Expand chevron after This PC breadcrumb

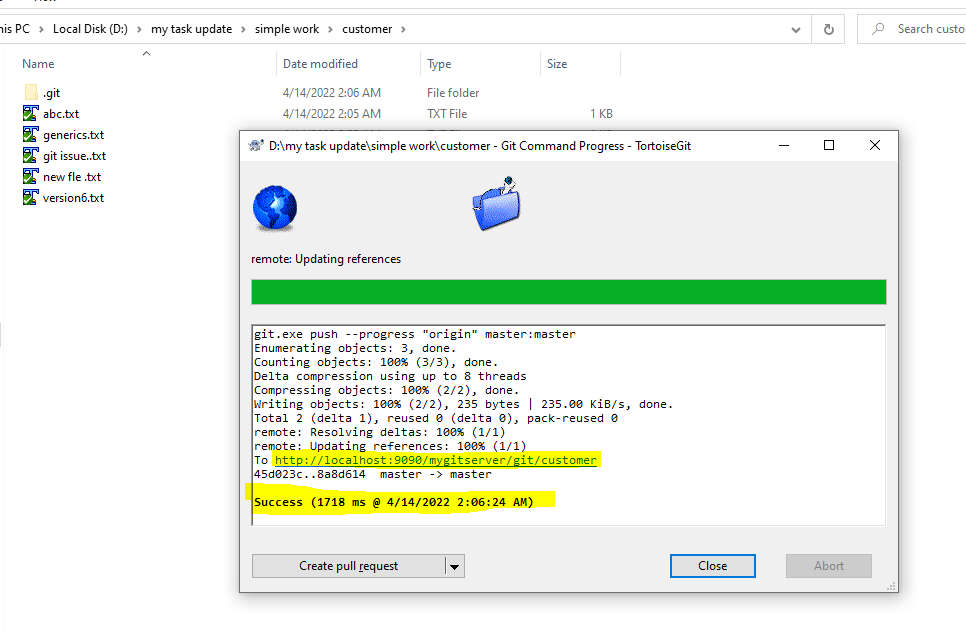41,29
